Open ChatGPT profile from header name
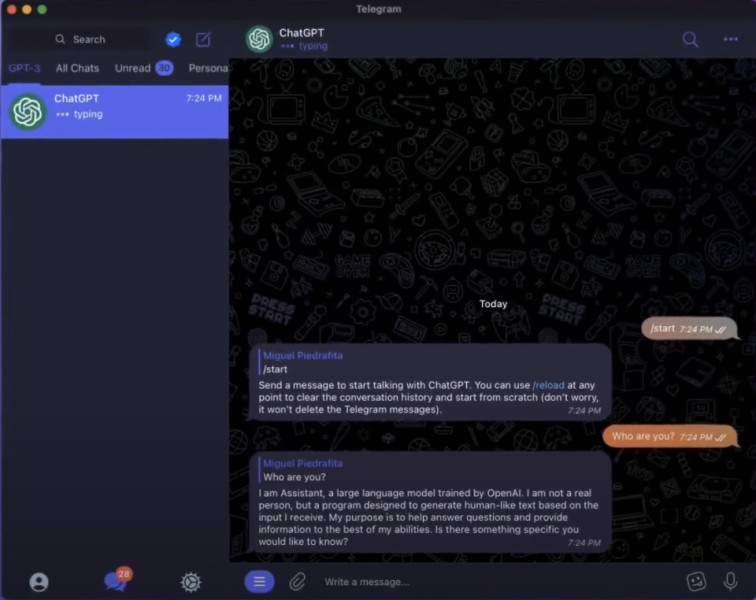This screenshot has width=756, height=600. coord(301,33)
